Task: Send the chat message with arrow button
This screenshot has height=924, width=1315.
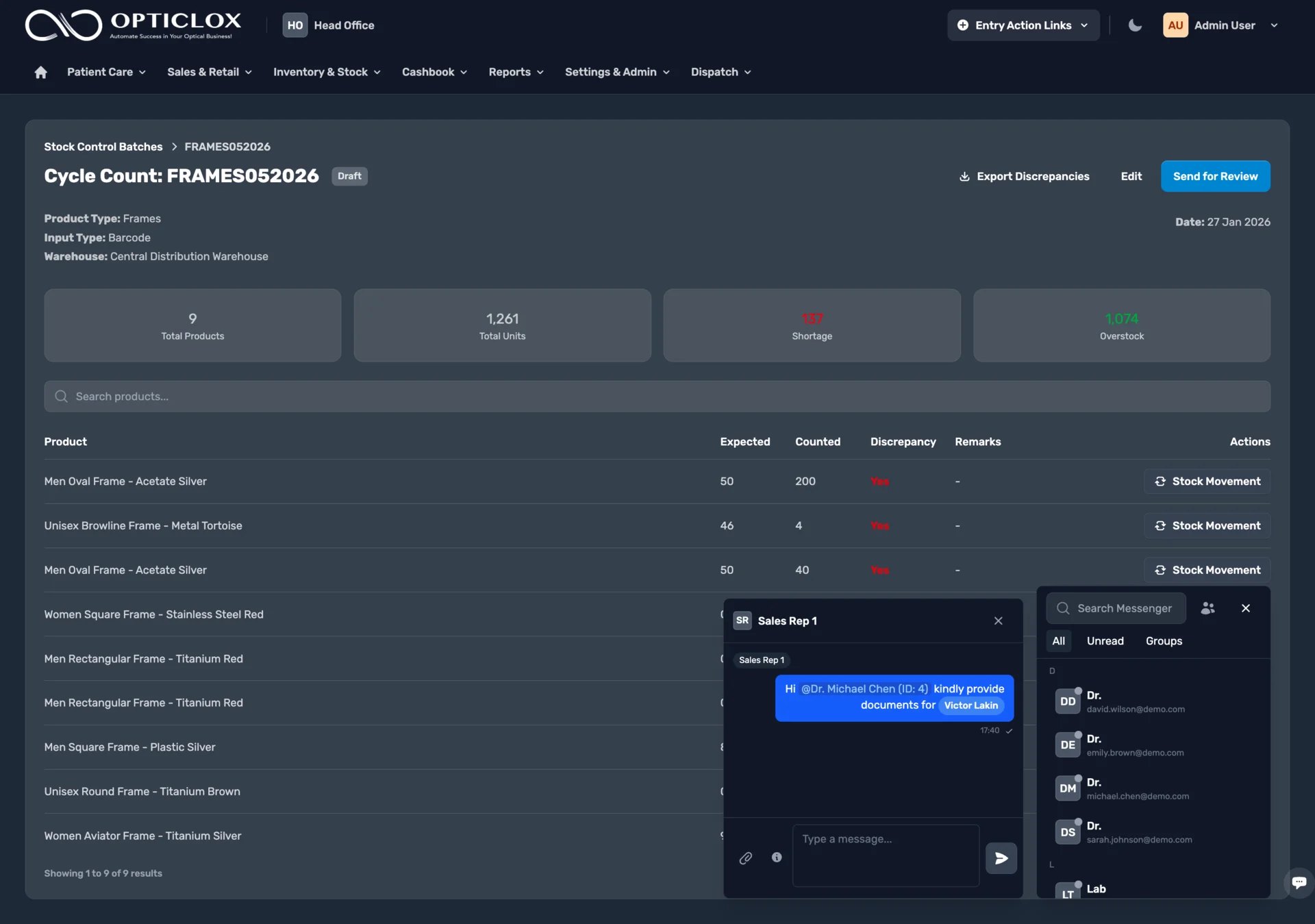Action: tap(1001, 858)
